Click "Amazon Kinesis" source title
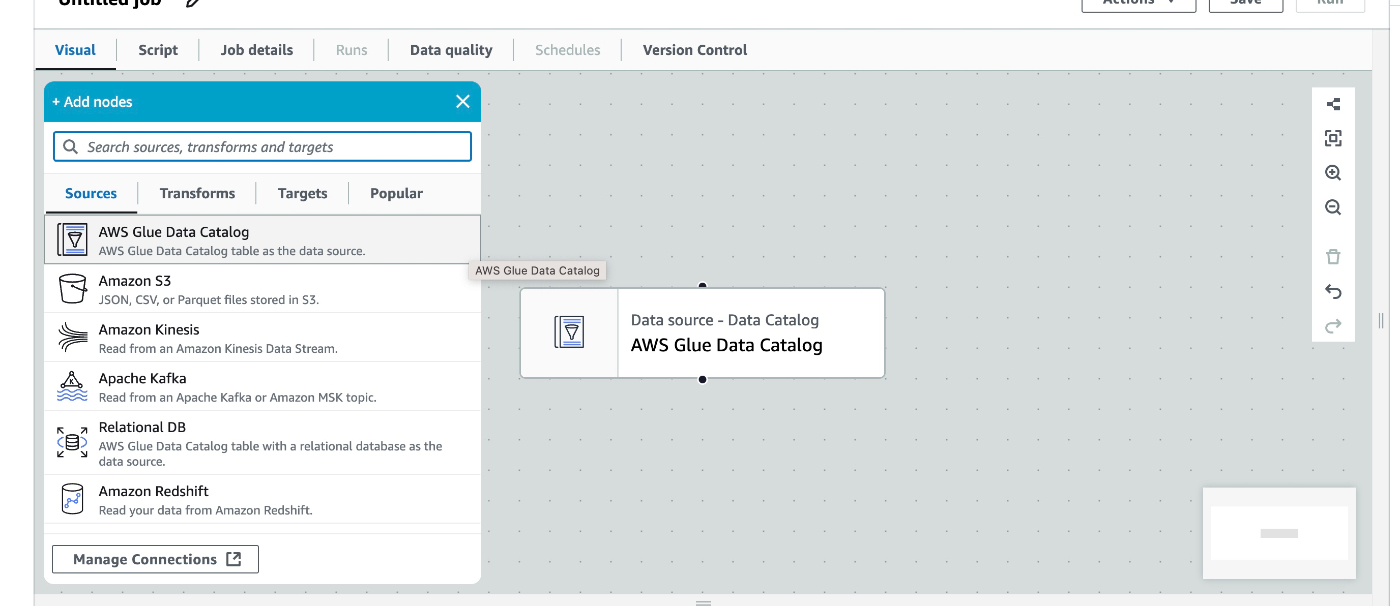 coord(149,330)
